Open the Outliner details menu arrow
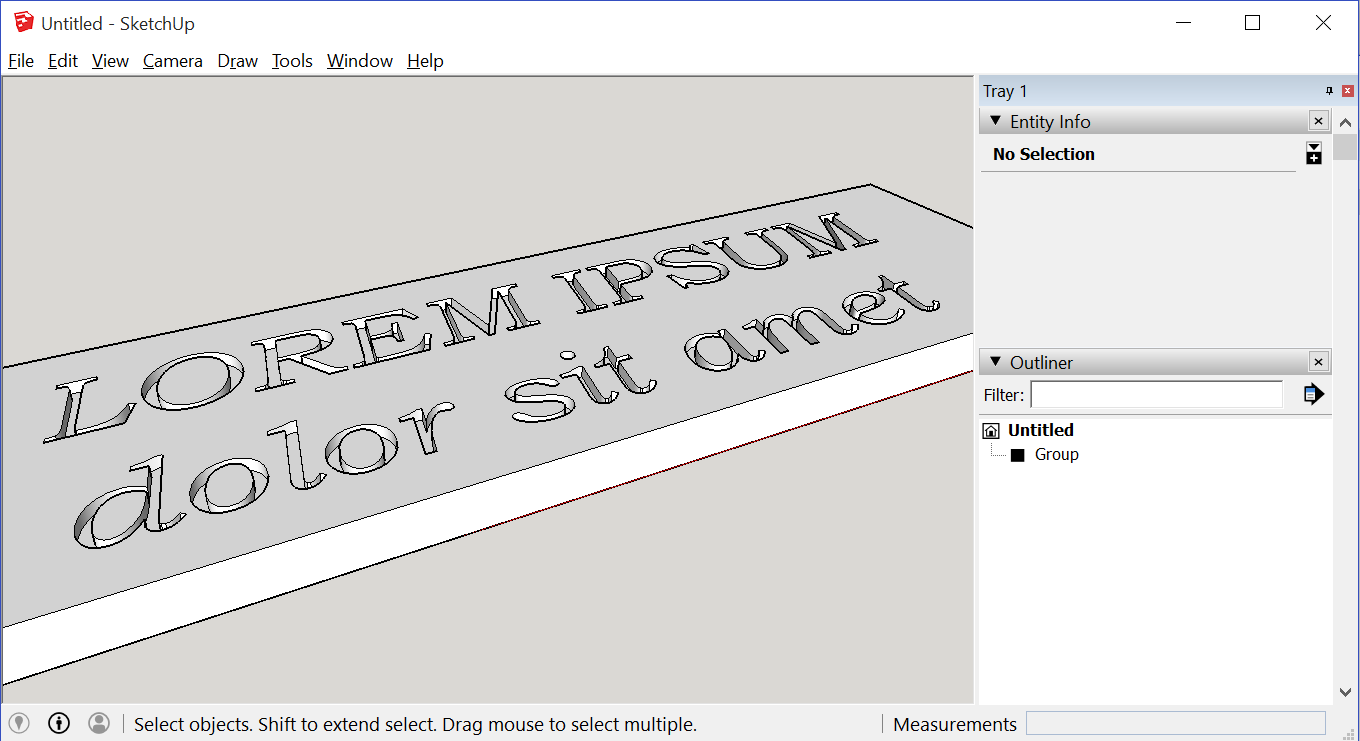Image resolution: width=1360 pixels, height=741 pixels. 1314,394
